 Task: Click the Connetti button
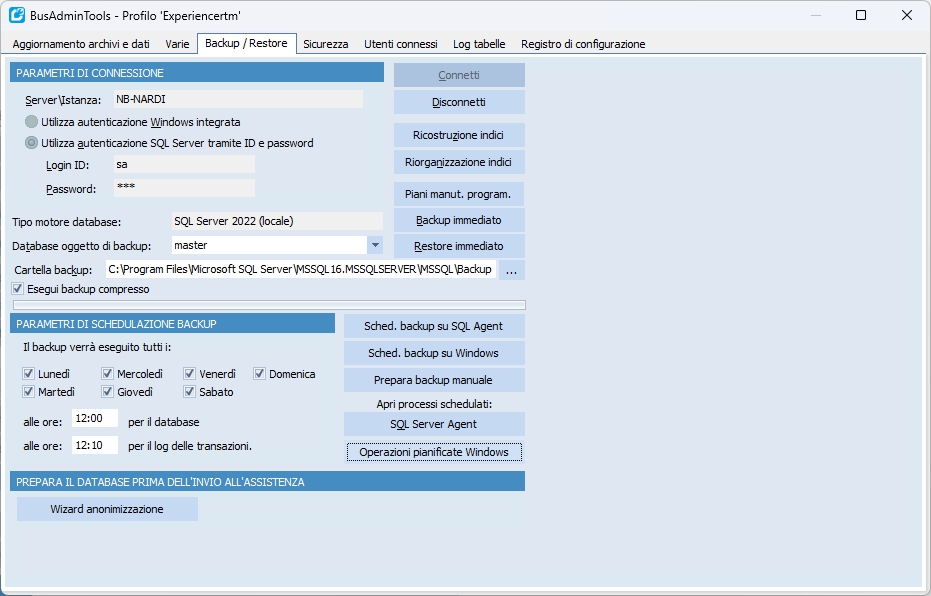tap(459, 75)
